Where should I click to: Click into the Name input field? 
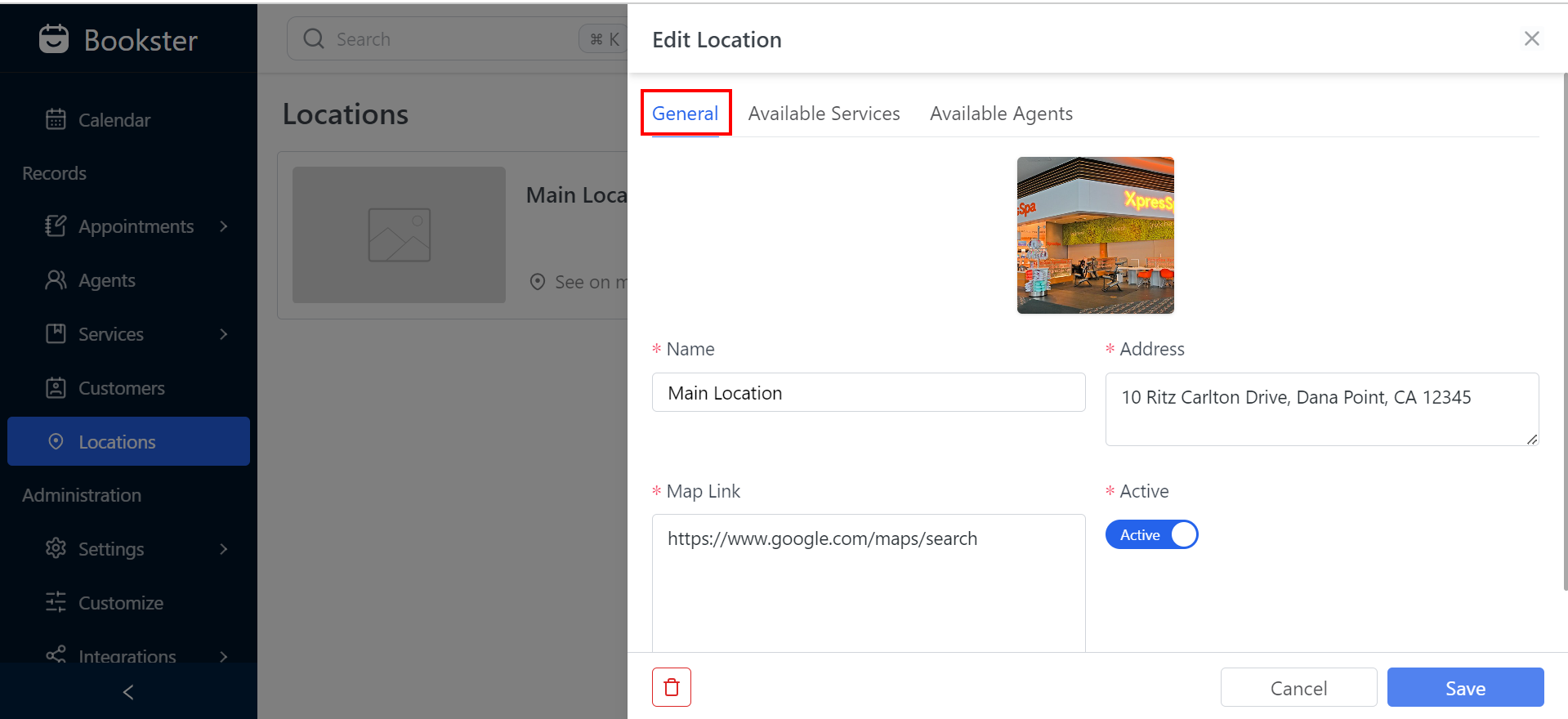tap(868, 393)
